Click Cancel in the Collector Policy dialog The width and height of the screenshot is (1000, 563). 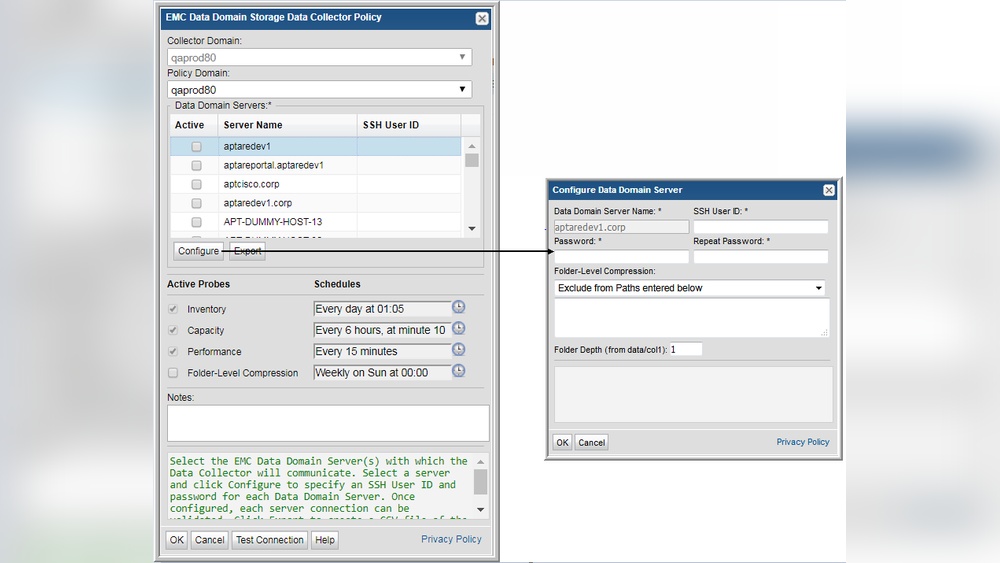pos(209,540)
